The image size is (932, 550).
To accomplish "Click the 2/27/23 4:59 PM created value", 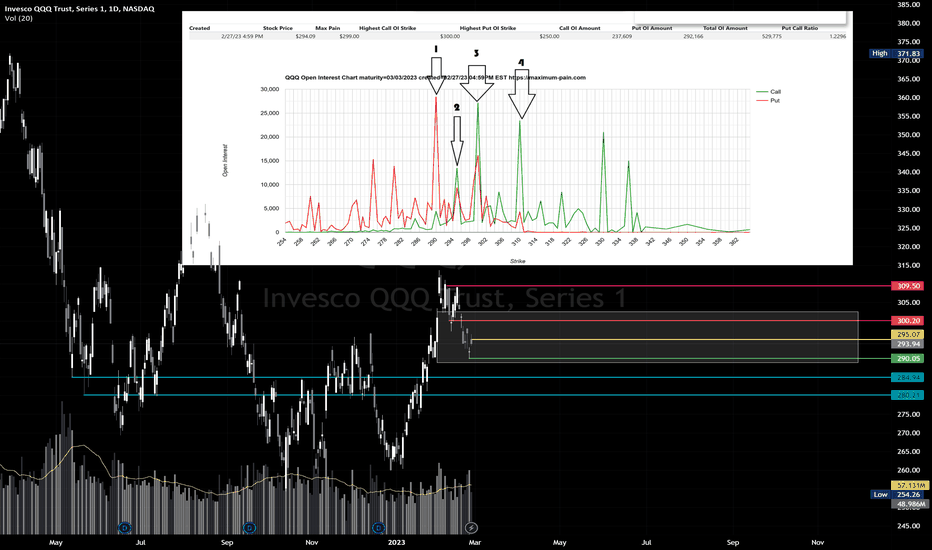I will (x=242, y=36).
